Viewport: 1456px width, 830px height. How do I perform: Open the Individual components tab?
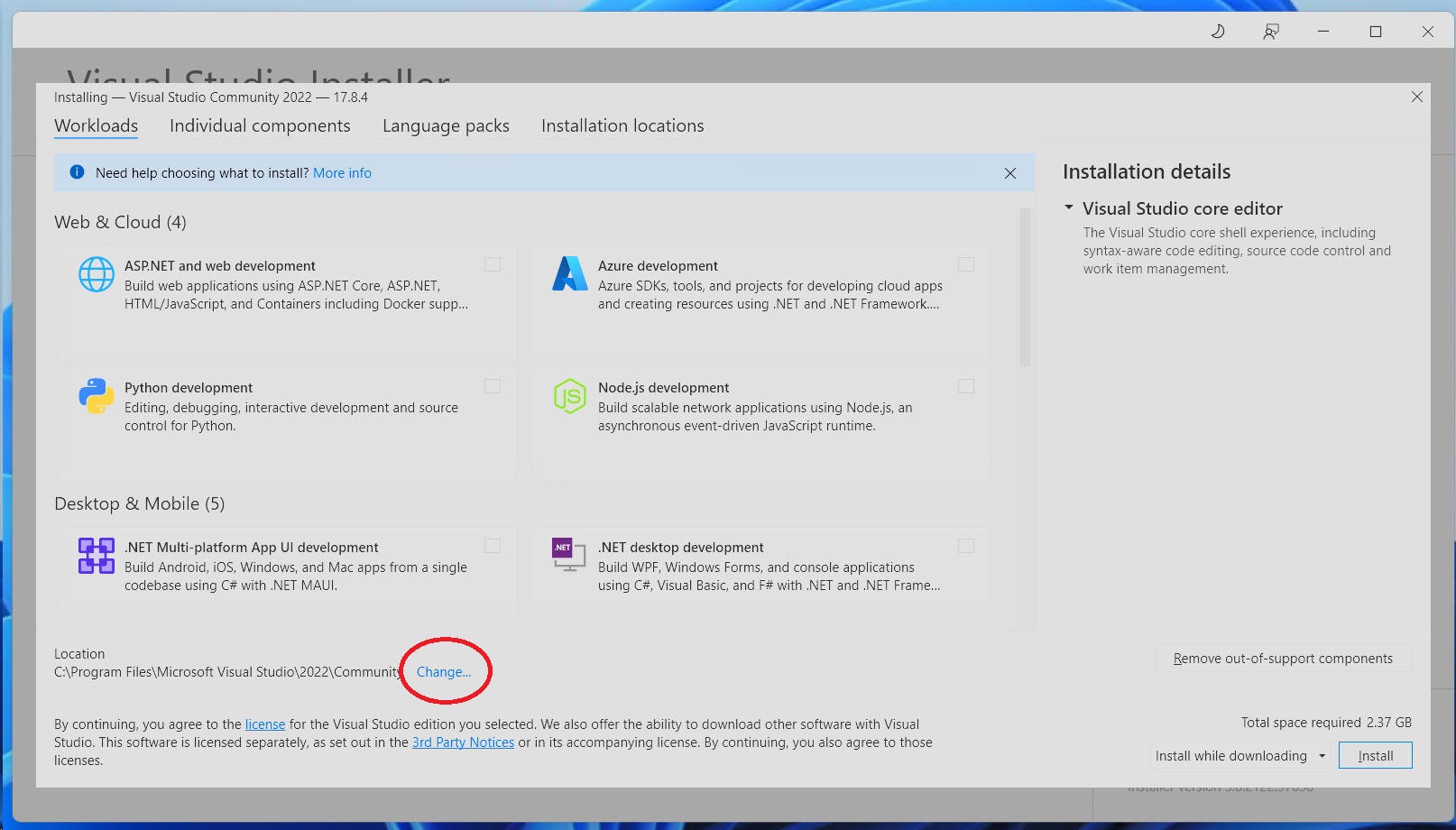click(260, 126)
